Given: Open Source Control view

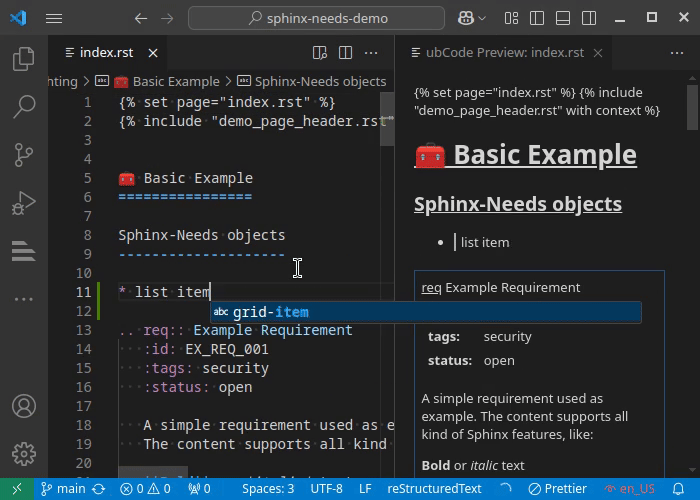Looking at the screenshot, I should [x=24, y=154].
